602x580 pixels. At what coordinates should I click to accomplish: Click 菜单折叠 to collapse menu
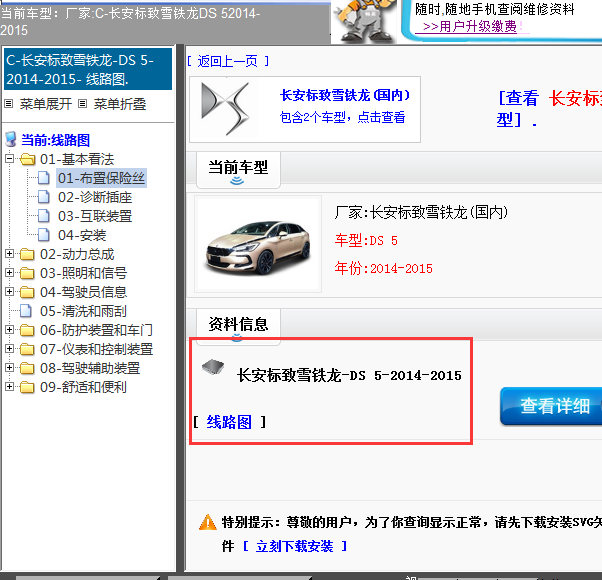[120, 104]
